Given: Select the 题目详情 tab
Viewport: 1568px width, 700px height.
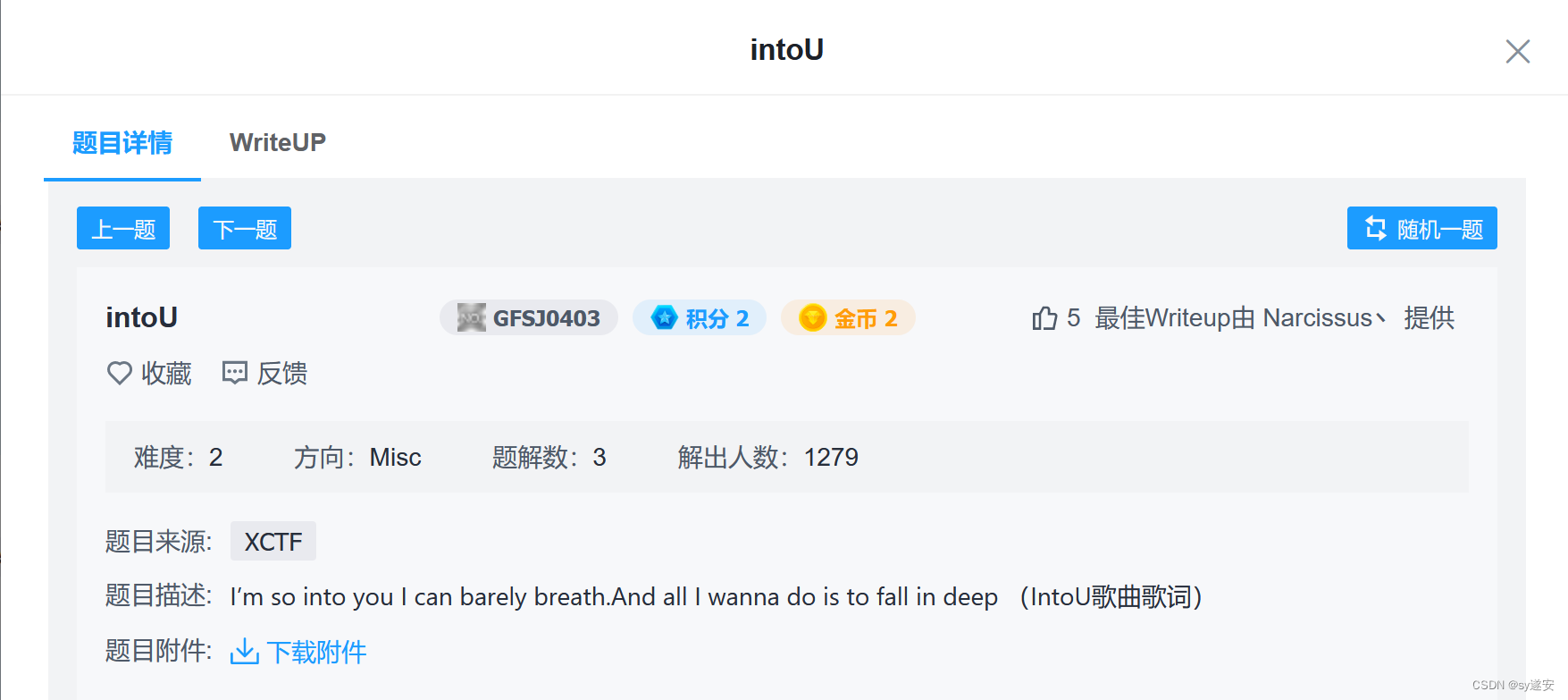Looking at the screenshot, I should click(x=122, y=142).
